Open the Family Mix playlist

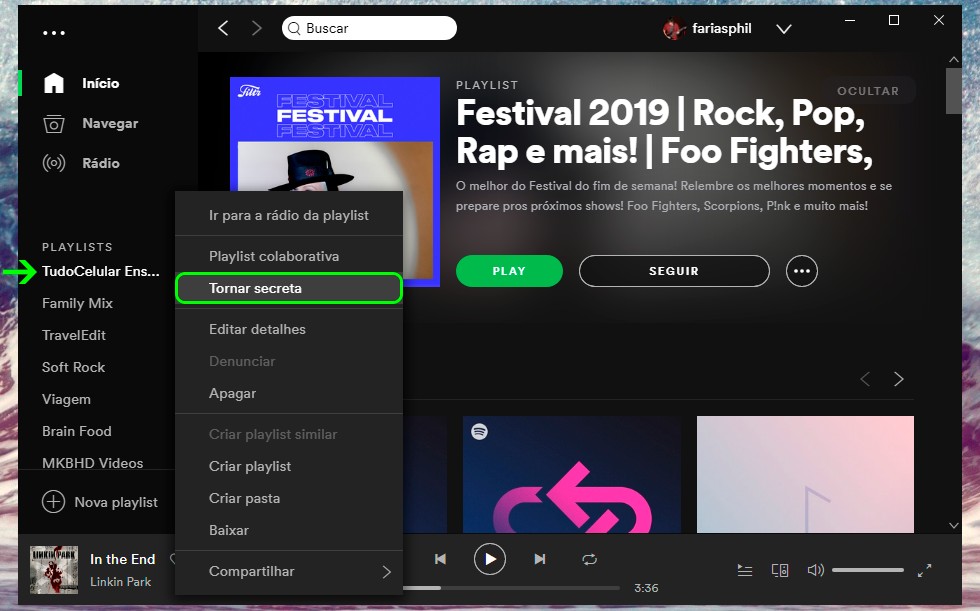pos(78,303)
